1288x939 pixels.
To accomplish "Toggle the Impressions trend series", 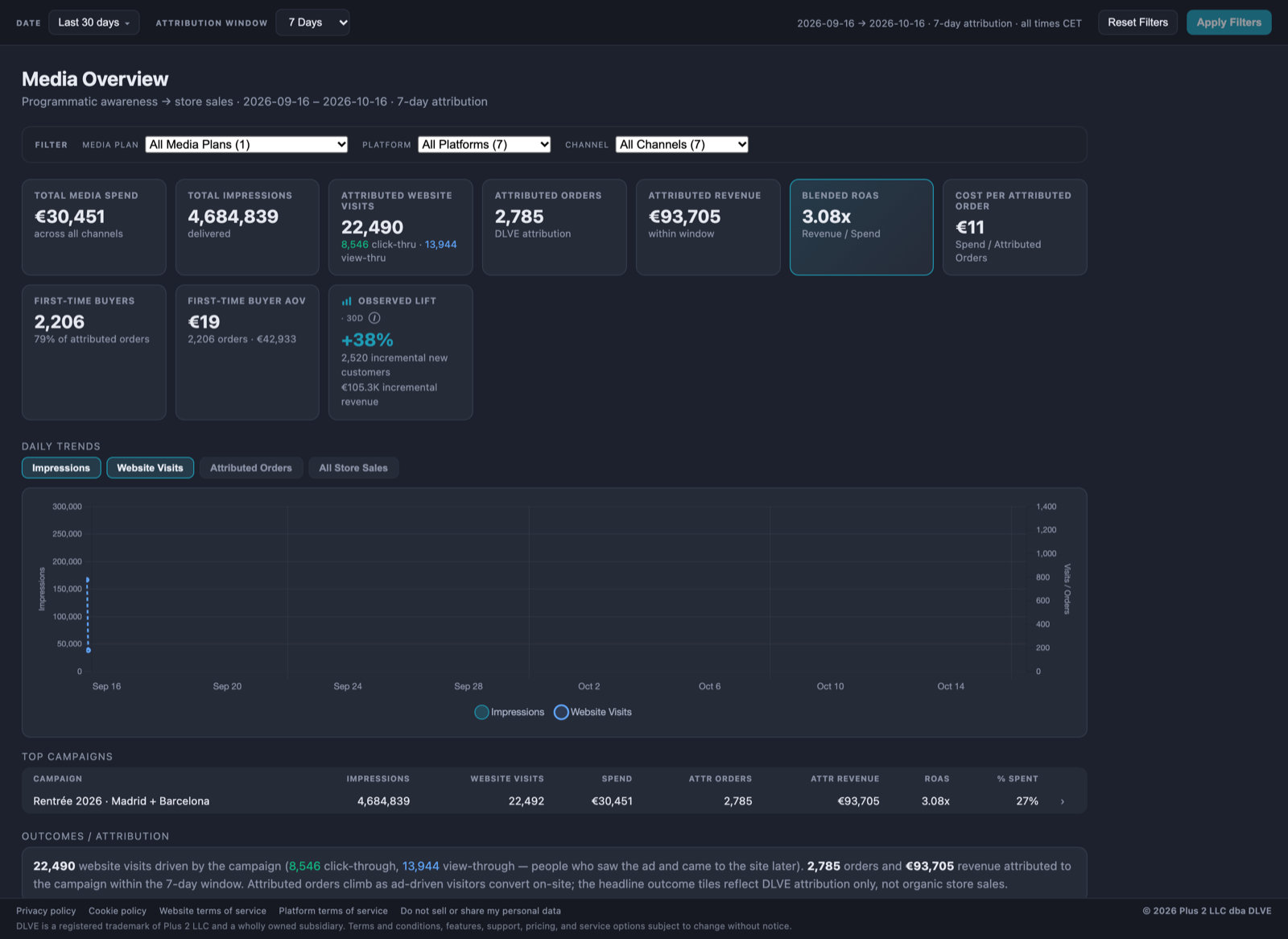I will pyautogui.click(x=61, y=468).
